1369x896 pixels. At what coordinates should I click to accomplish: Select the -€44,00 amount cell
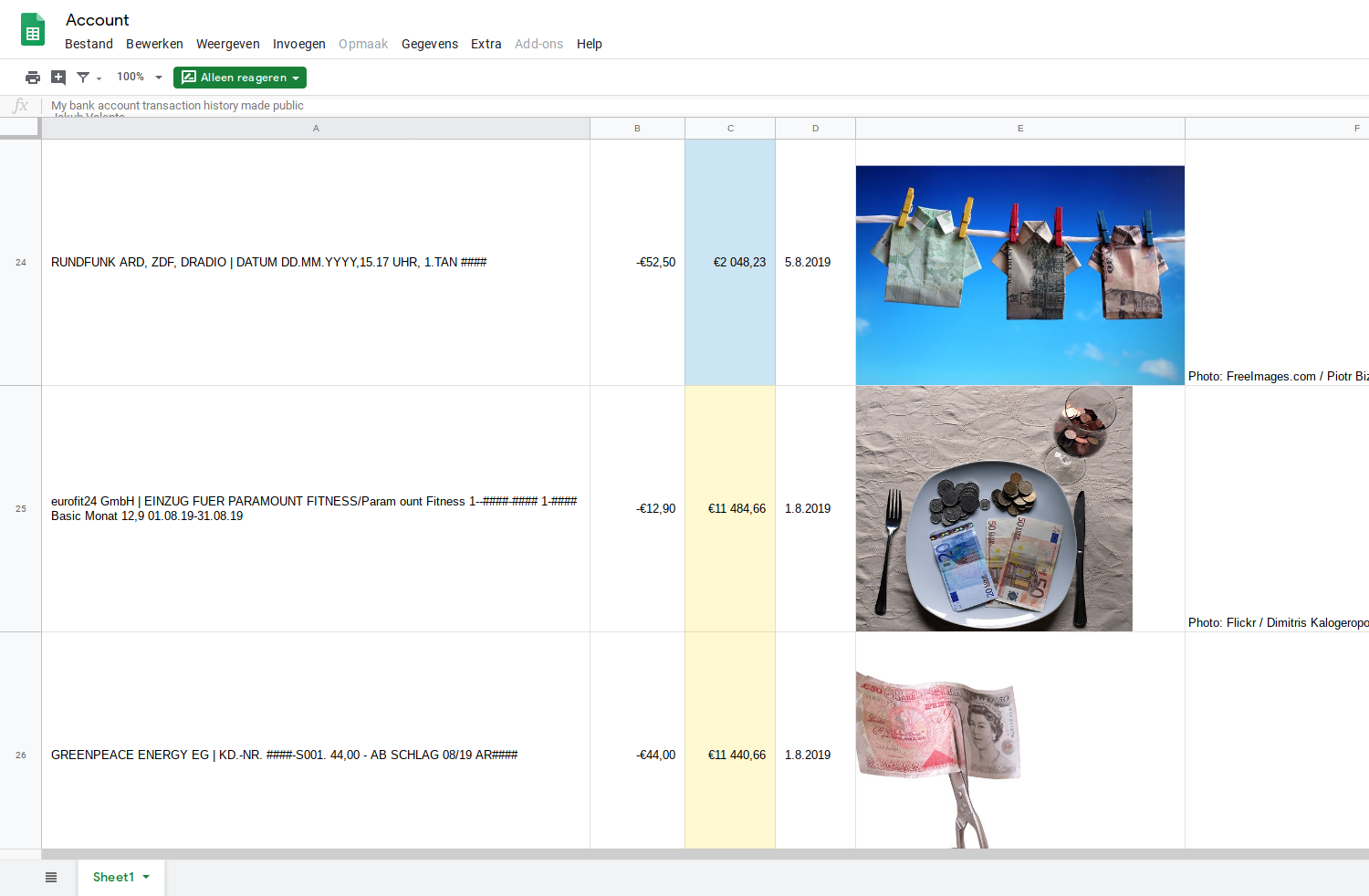tap(637, 741)
